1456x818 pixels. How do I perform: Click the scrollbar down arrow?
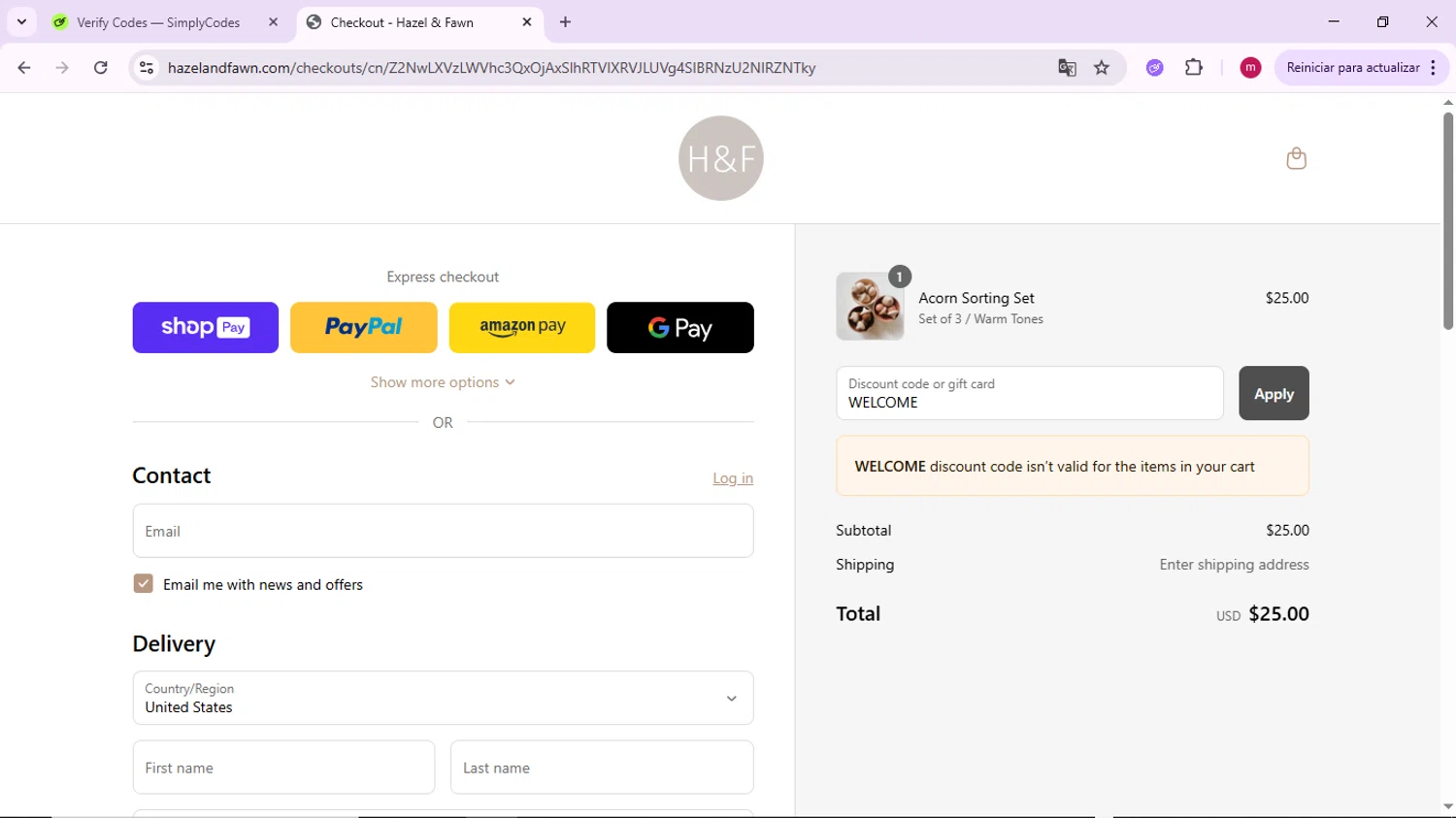(1448, 806)
